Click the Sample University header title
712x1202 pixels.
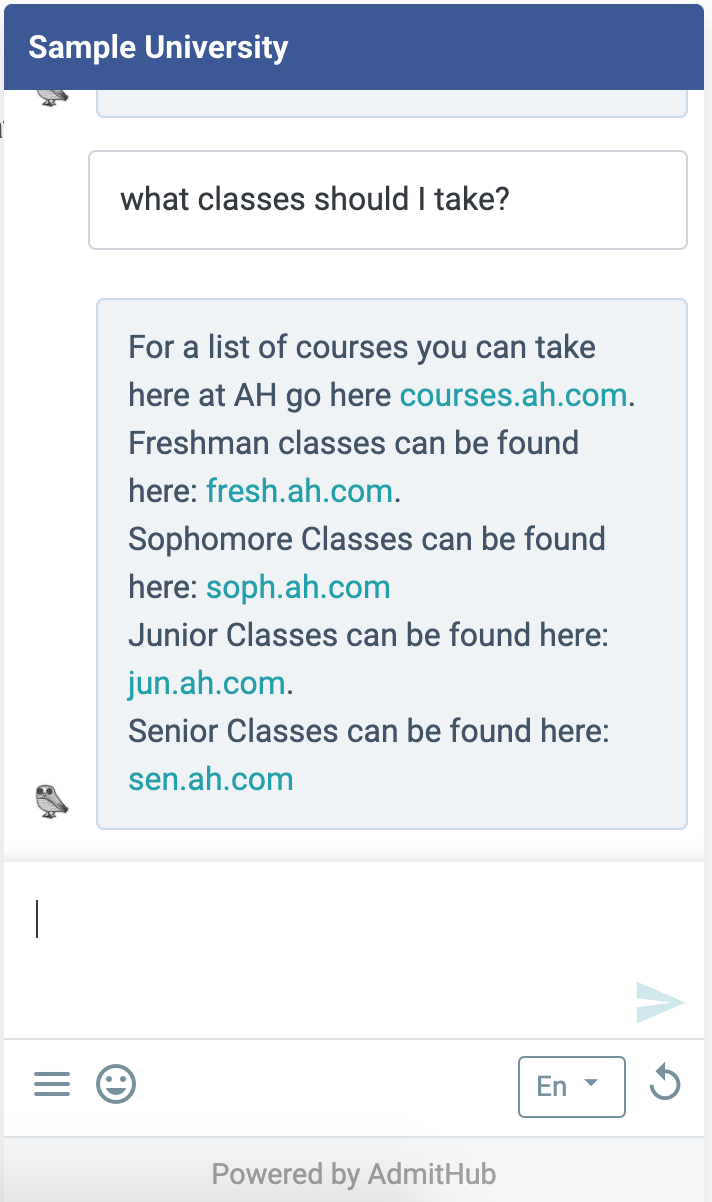click(x=158, y=47)
